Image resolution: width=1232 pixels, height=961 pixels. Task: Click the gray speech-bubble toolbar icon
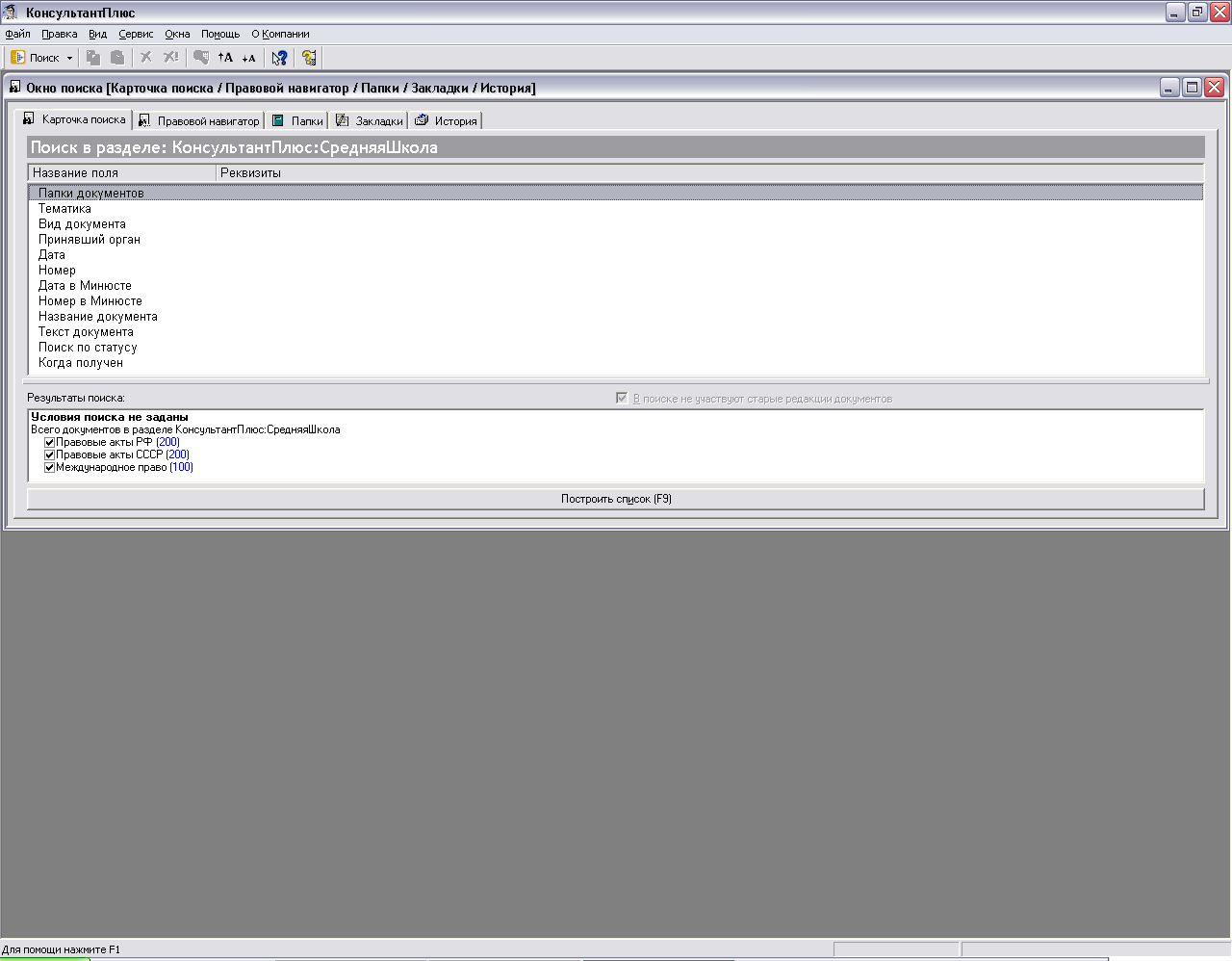click(201, 58)
